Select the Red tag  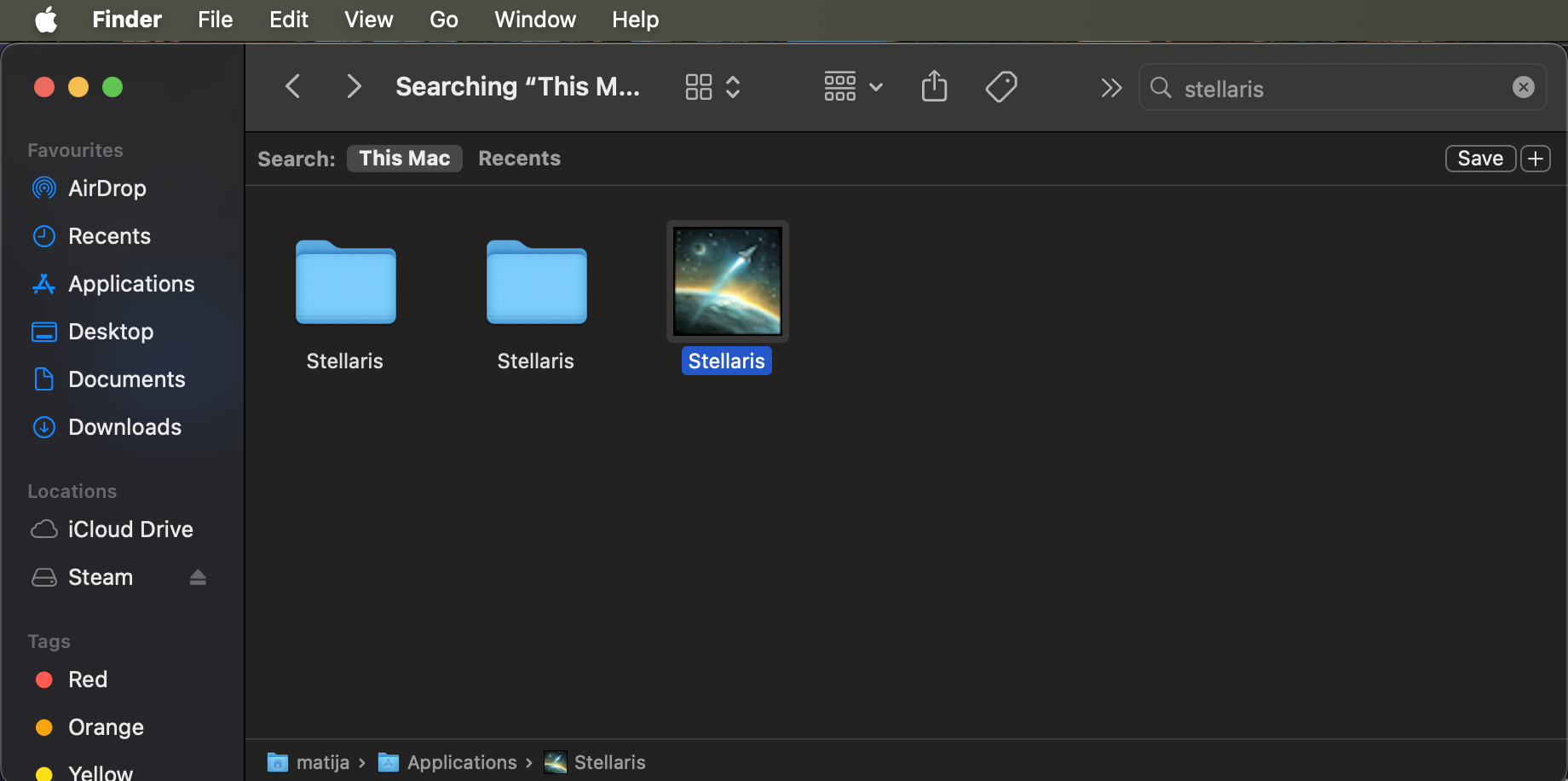(87, 680)
